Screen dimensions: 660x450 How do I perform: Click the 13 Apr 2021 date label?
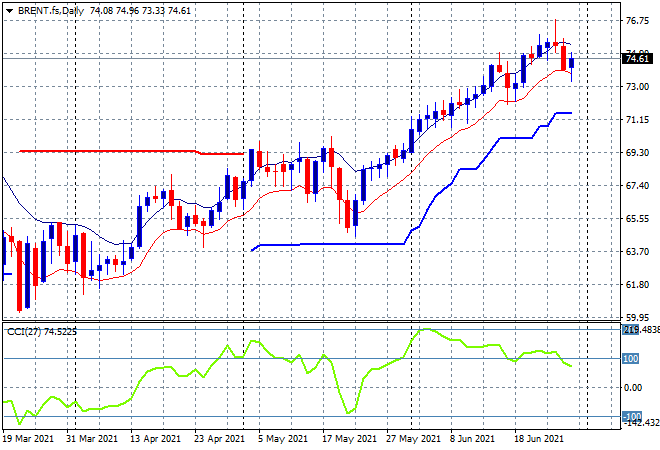[155, 439]
